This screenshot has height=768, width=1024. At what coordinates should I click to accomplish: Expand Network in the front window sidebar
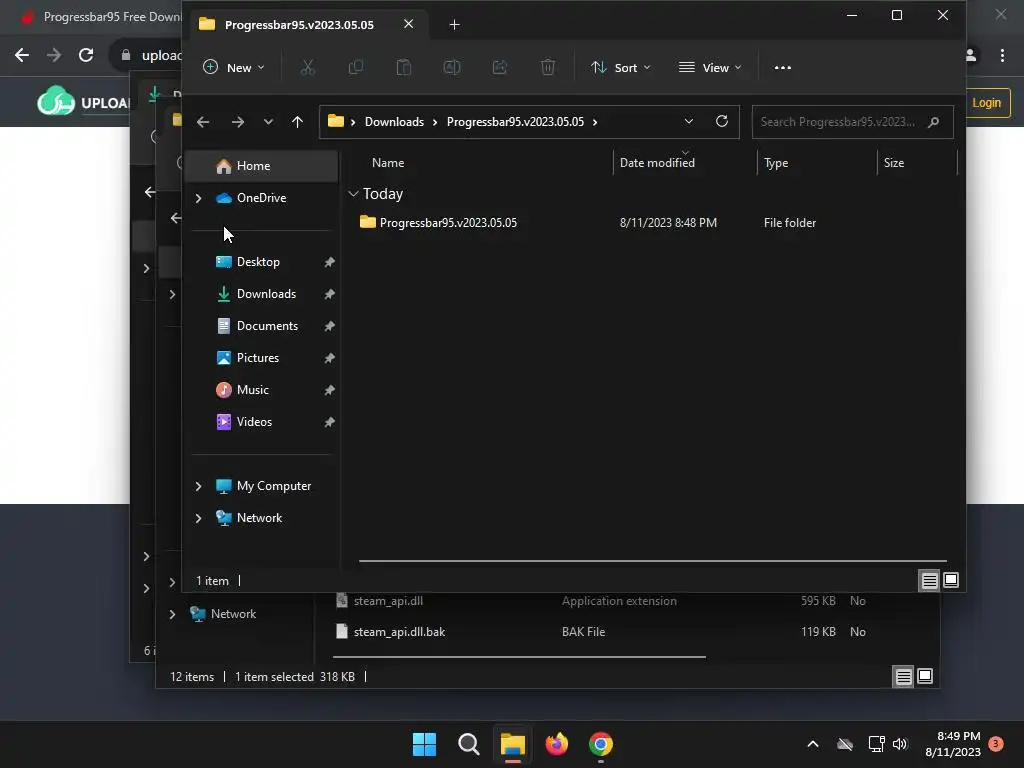(199, 518)
